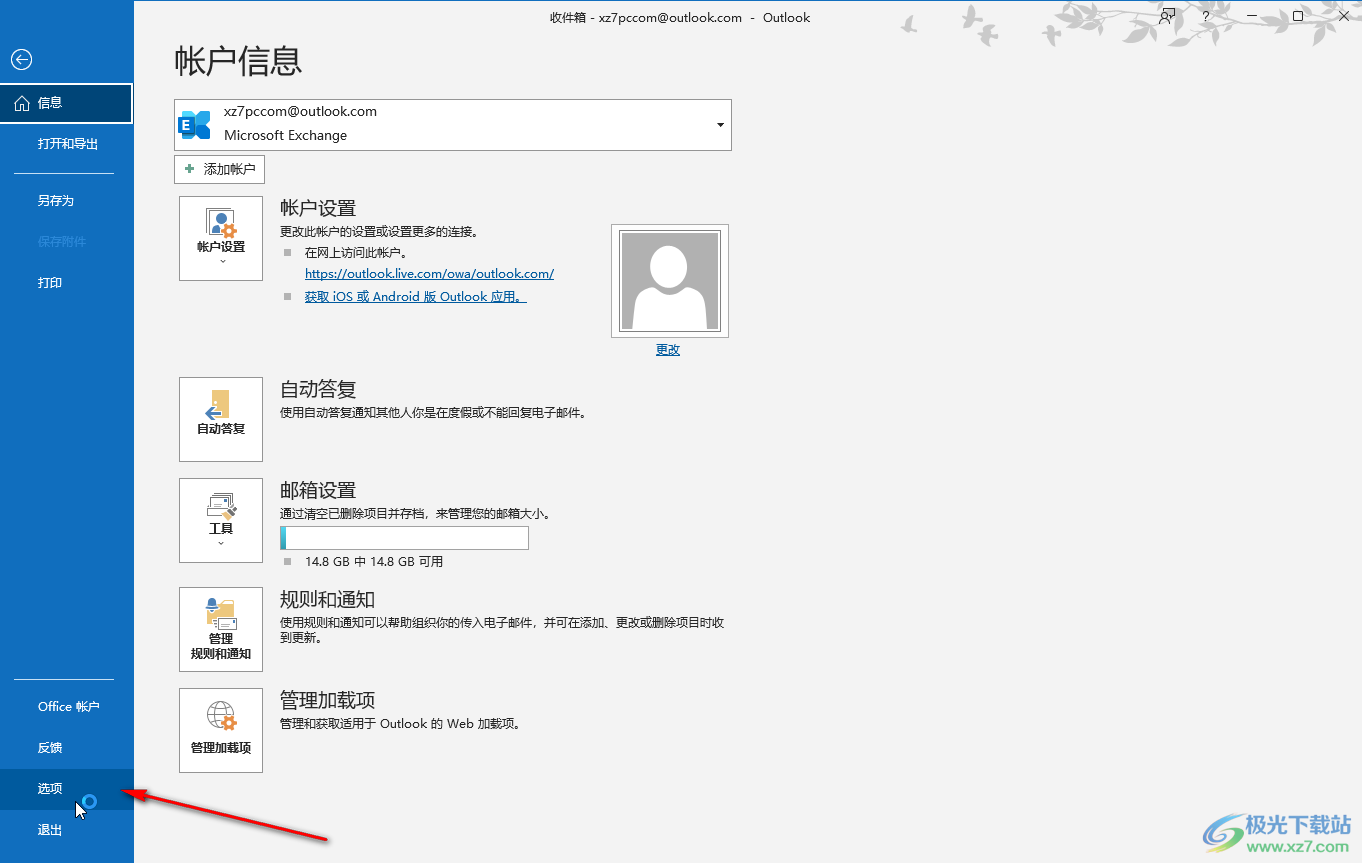The height and width of the screenshot is (863, 1362).
Task: Click the 规则和通知 heading
Action: 327,600
